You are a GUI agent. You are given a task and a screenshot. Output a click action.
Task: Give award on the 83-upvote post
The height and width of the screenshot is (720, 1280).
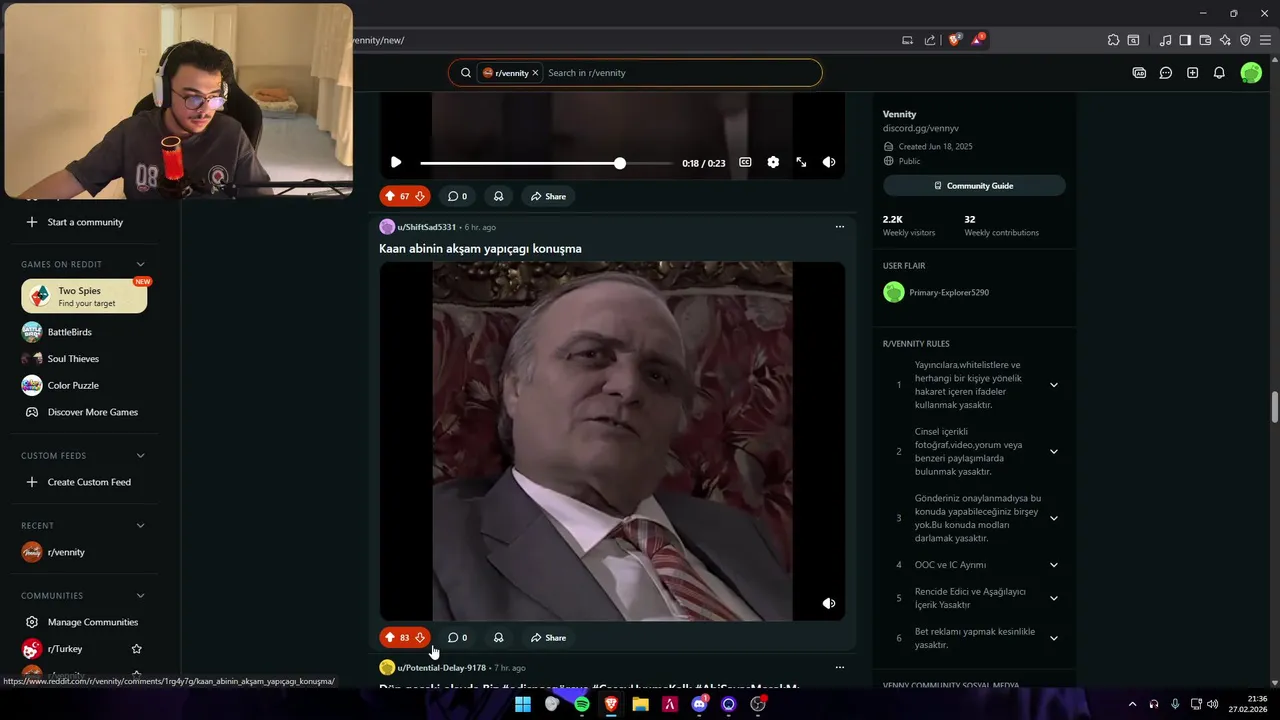[x=498, y=637]
